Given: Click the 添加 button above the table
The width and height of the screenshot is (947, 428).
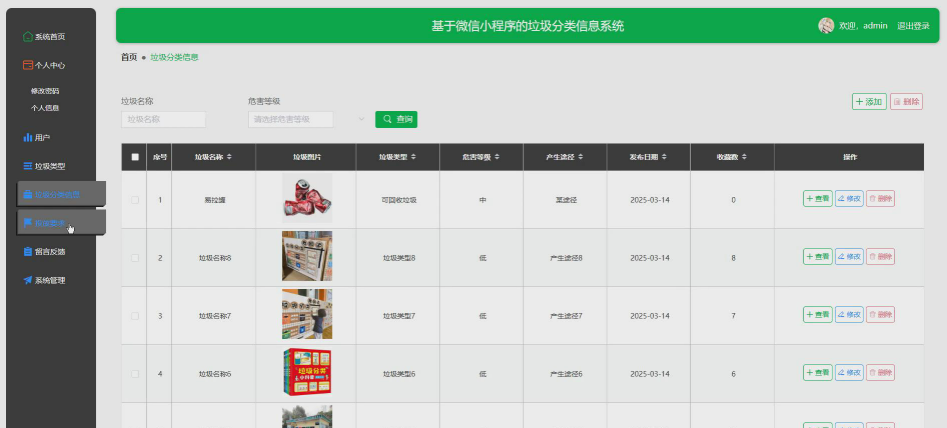Looking at the screenshot, I should tap(869, 102).
